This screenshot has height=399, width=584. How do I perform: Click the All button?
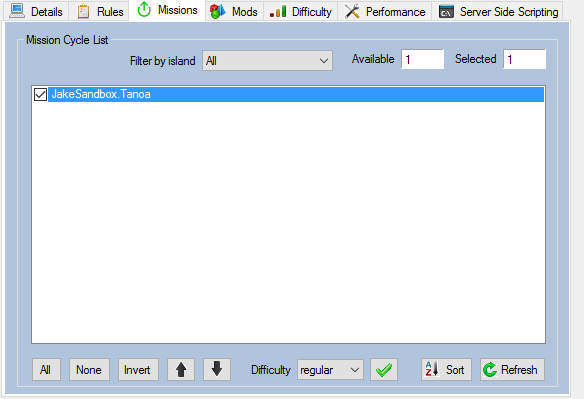pyautogui.click(x=46, y=370)
